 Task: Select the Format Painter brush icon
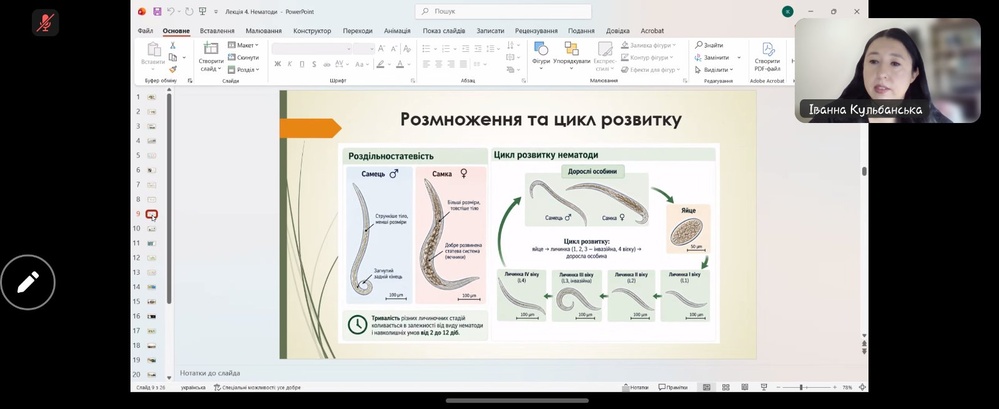pos(173,69)
